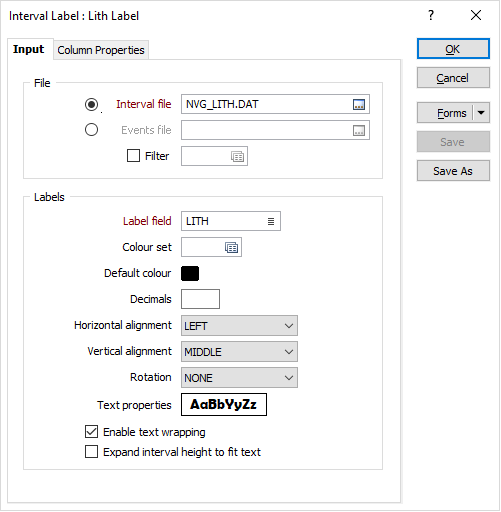Select the Events file radio button
Viewport: 501px width, 512px height.
(91, 130)
